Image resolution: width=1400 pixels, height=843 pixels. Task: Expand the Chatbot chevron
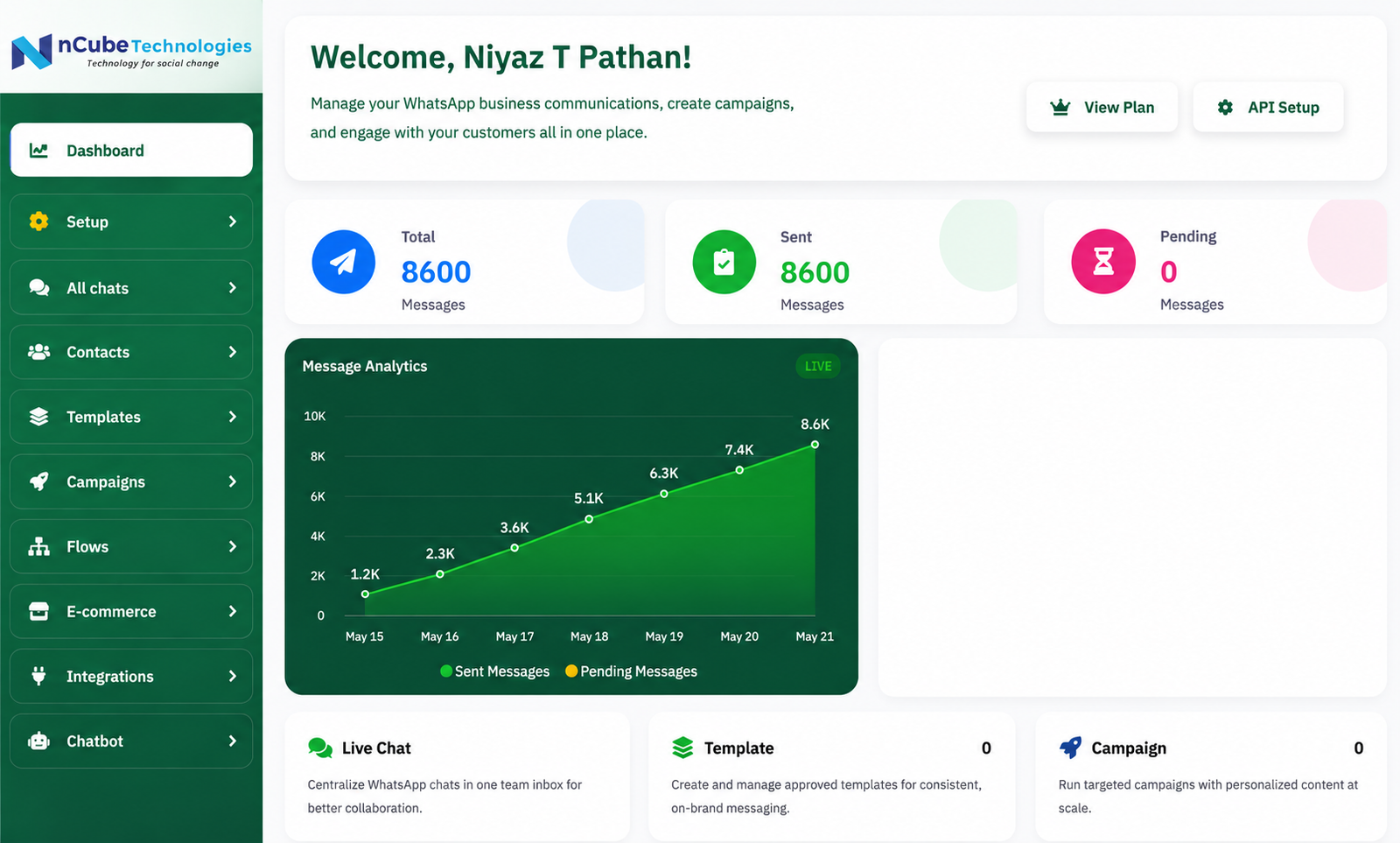pyautogui.click(x=232, y=741)
